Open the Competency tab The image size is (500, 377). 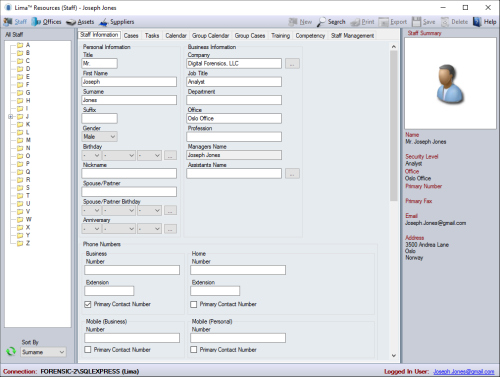click(x=310, y=36)
